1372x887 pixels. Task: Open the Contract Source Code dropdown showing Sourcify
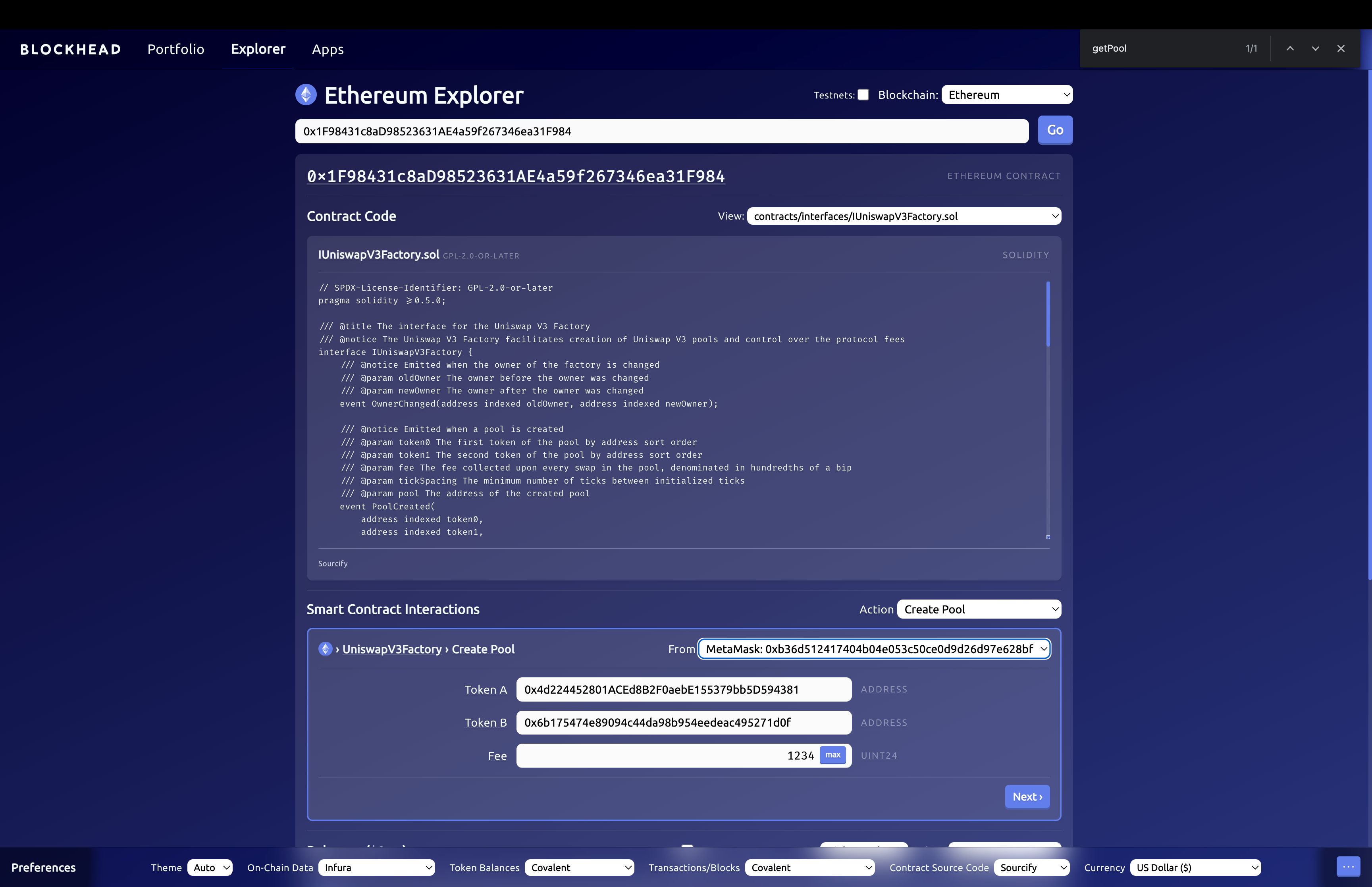coord(1031,868)
